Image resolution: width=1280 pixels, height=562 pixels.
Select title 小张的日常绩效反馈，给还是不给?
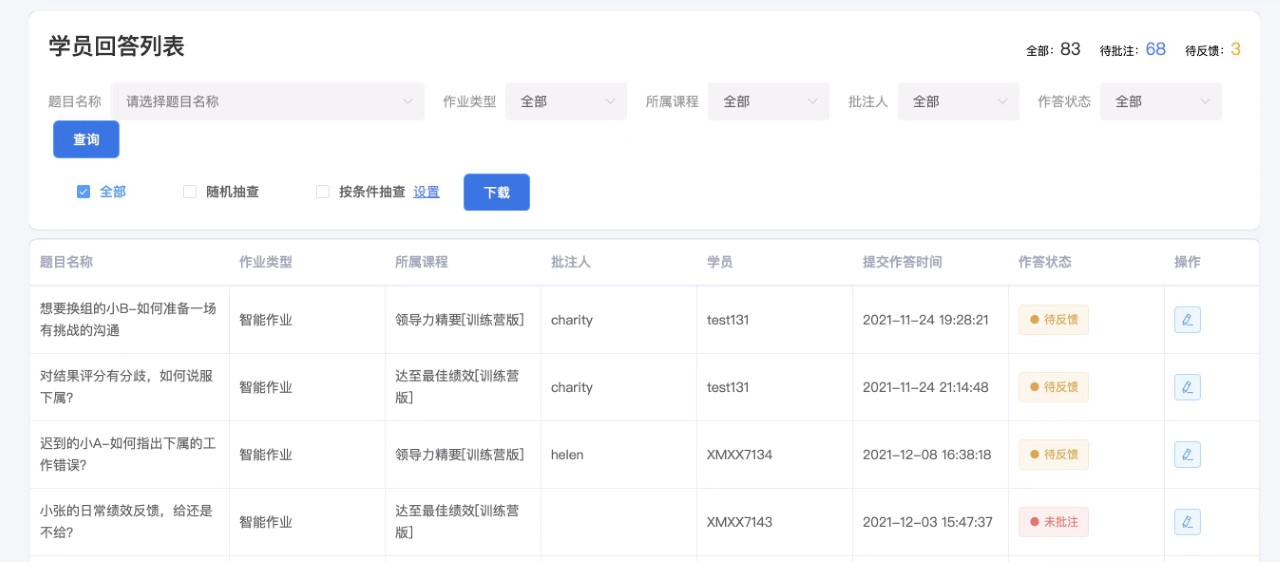point(126,521)
